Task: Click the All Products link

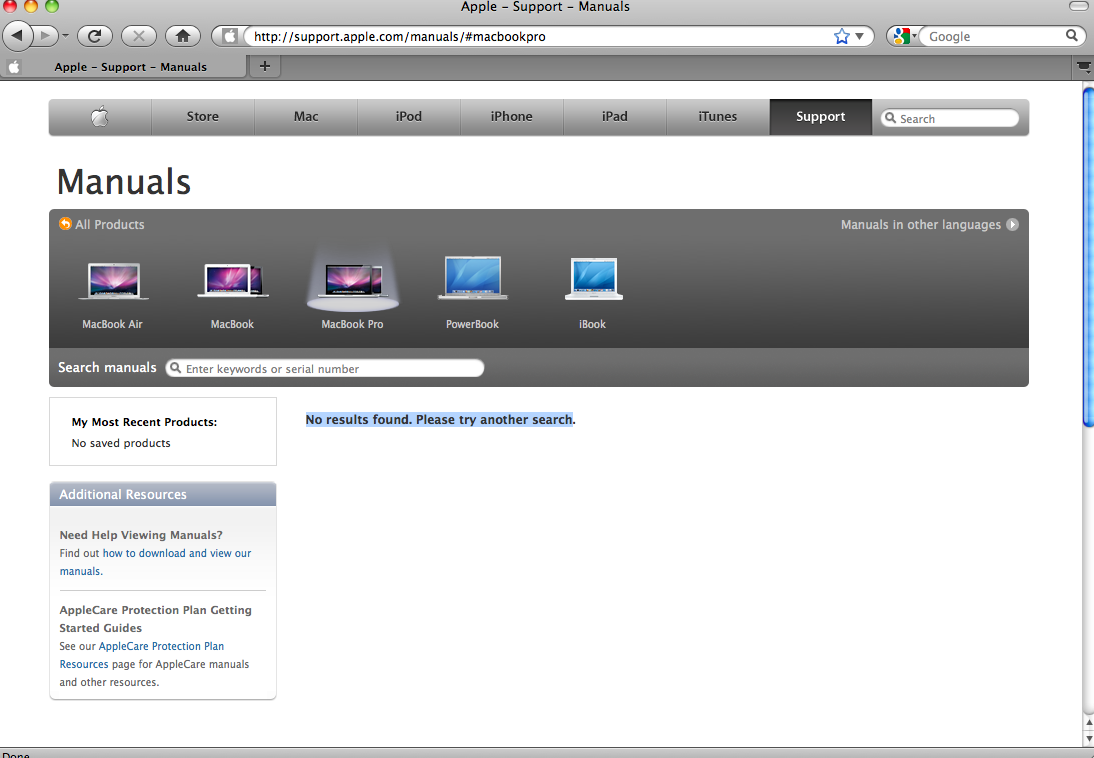Action: (110, 225)
